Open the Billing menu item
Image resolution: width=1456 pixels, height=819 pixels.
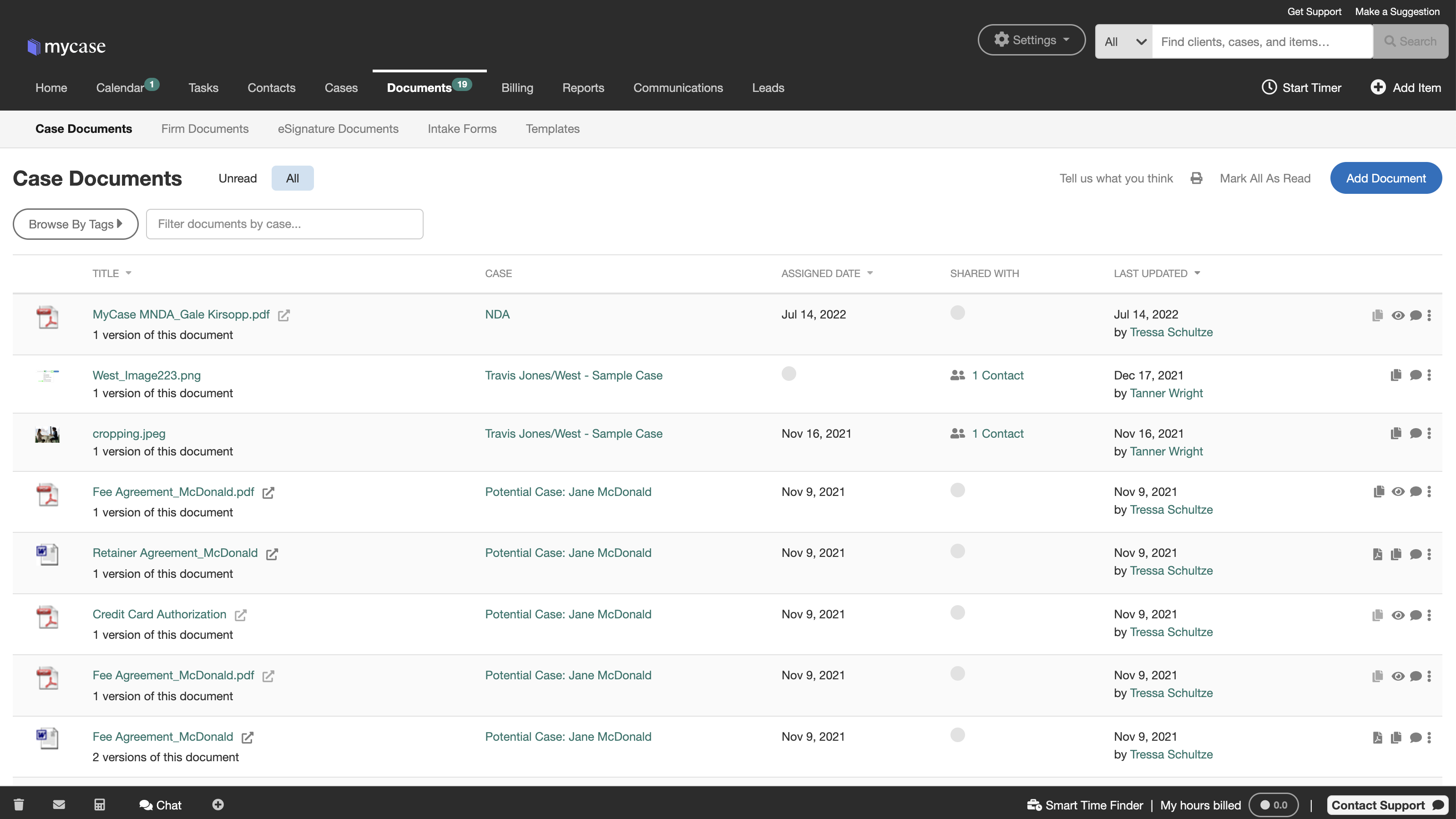(x=516, y=88)
